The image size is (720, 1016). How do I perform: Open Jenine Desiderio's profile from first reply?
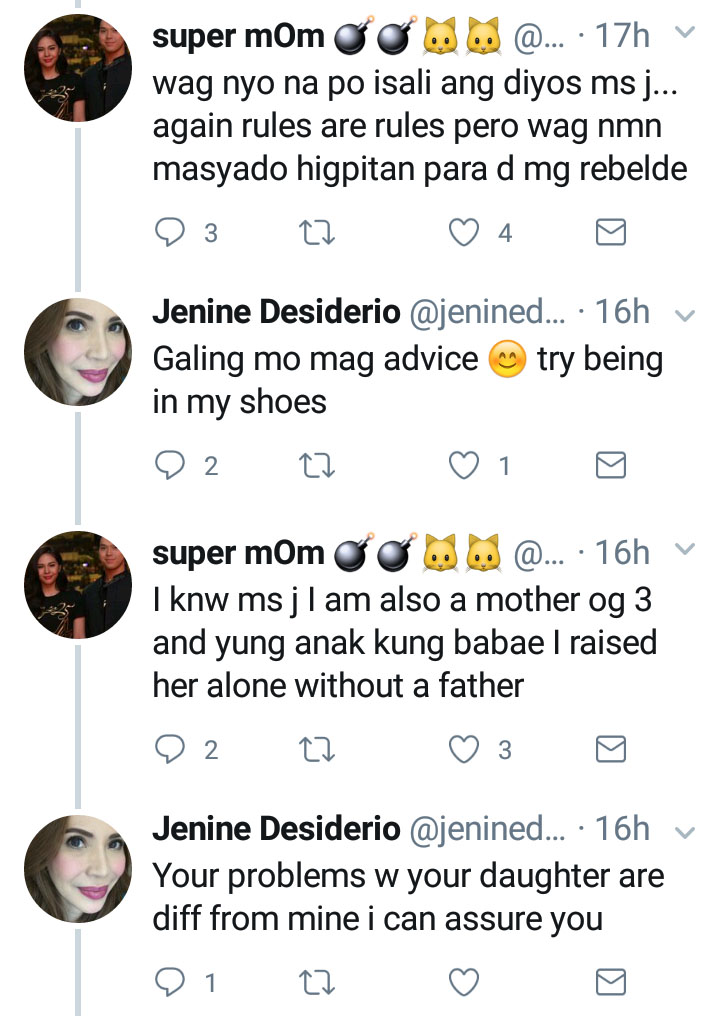tap(276, 312)
